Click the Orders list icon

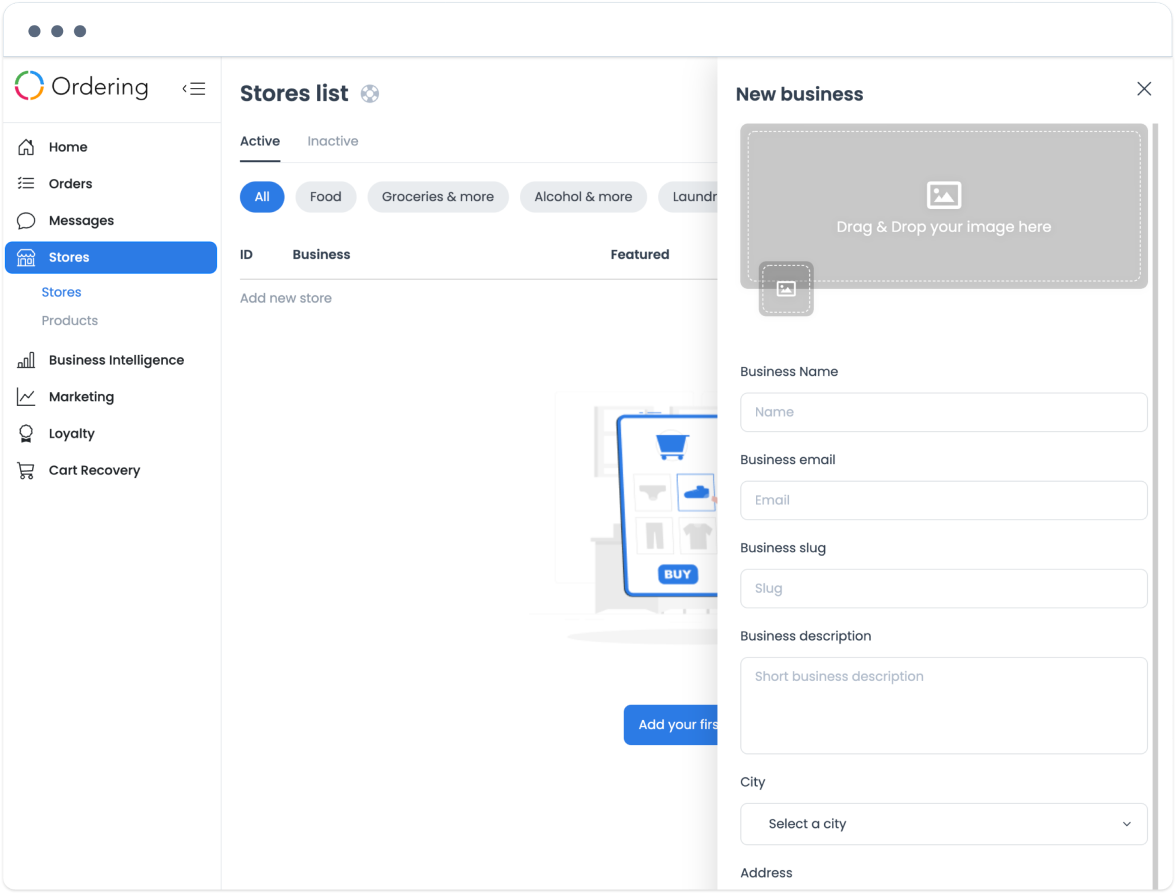click(26, 184)
